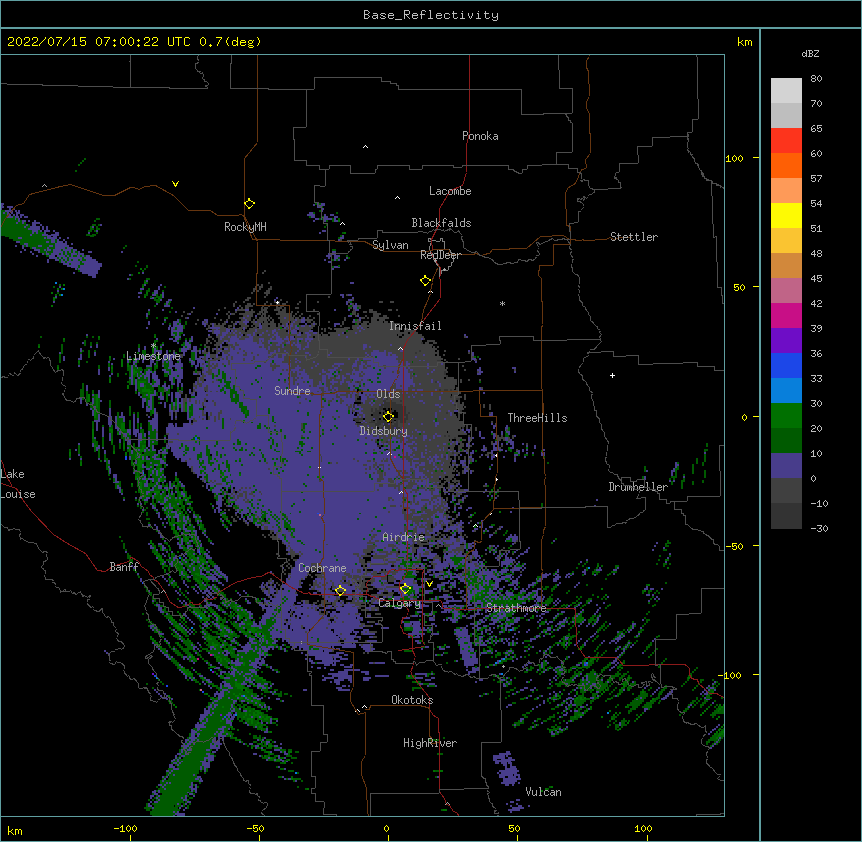Viewport: 862px width, 842px height.
Task: Pick the red swatch in the dBZ legend
Action: [786, 140]
